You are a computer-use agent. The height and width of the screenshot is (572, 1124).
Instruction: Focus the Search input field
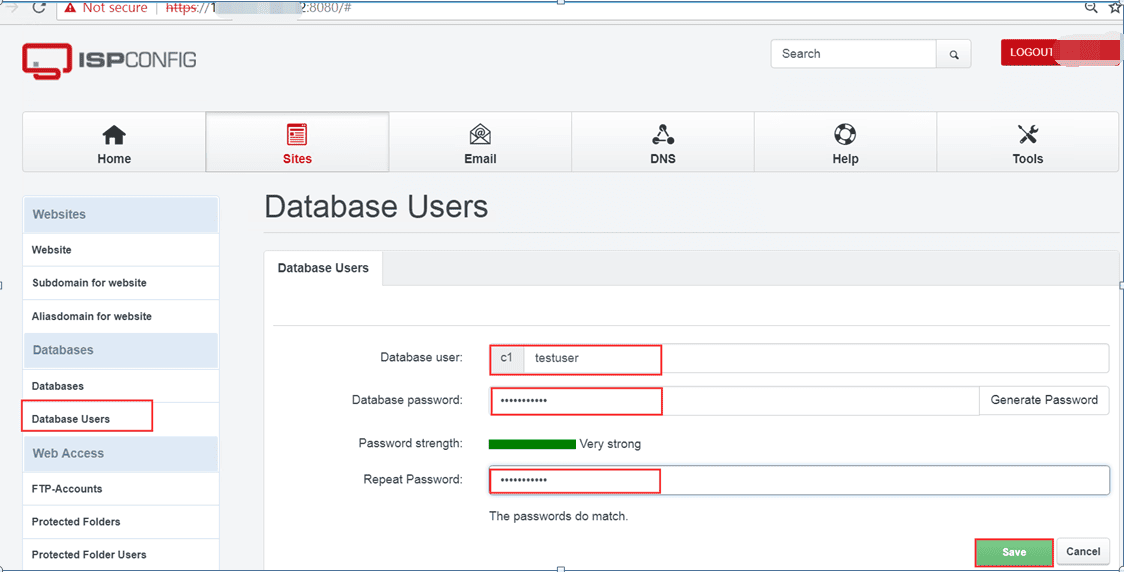pos(853,54)
